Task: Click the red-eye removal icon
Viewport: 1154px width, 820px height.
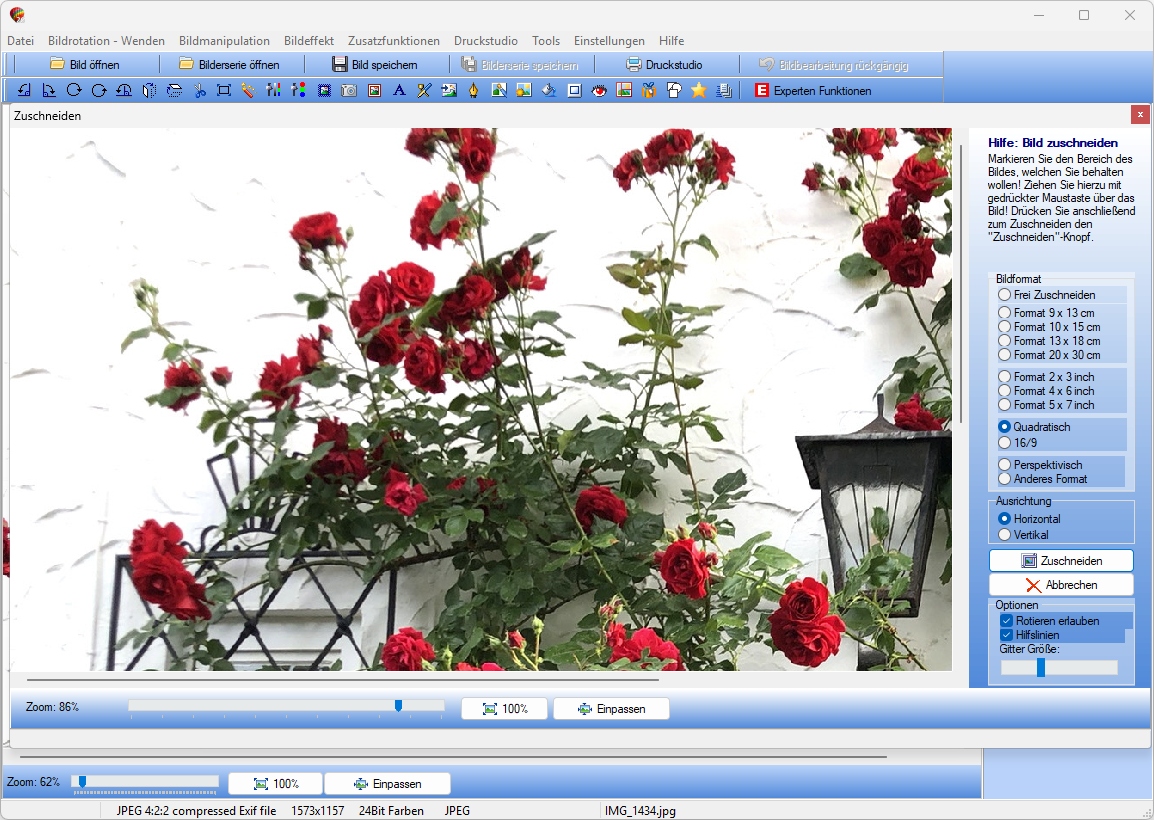Action: (599, 91)
